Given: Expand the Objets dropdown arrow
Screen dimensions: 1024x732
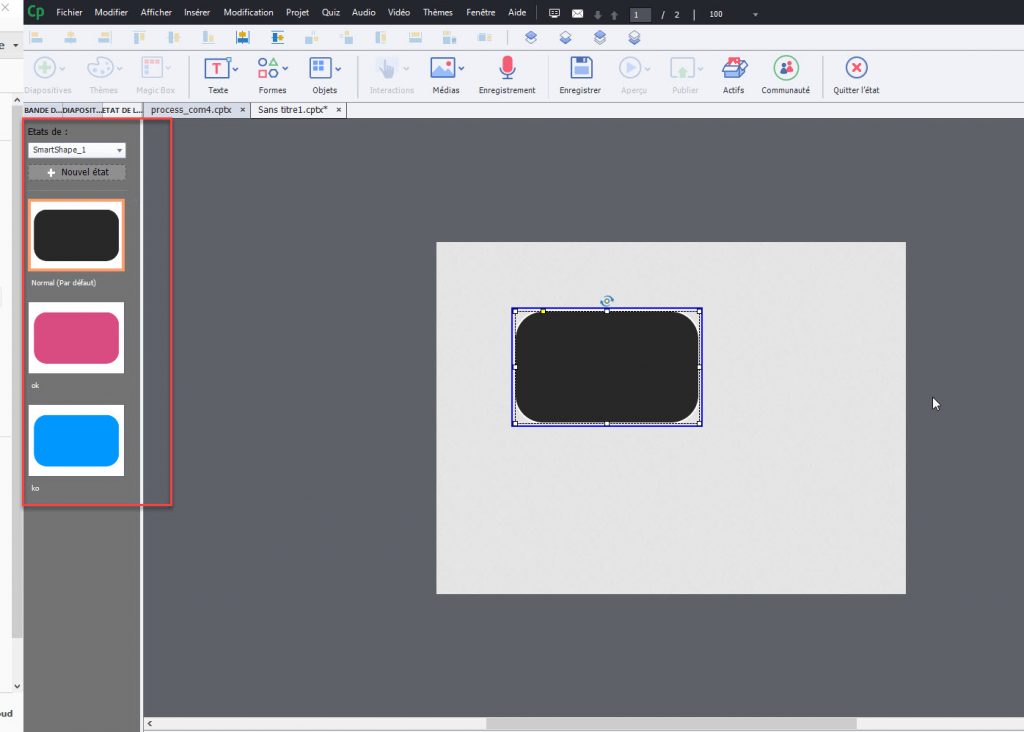Looking at the screenshot, I should [338, 69].
